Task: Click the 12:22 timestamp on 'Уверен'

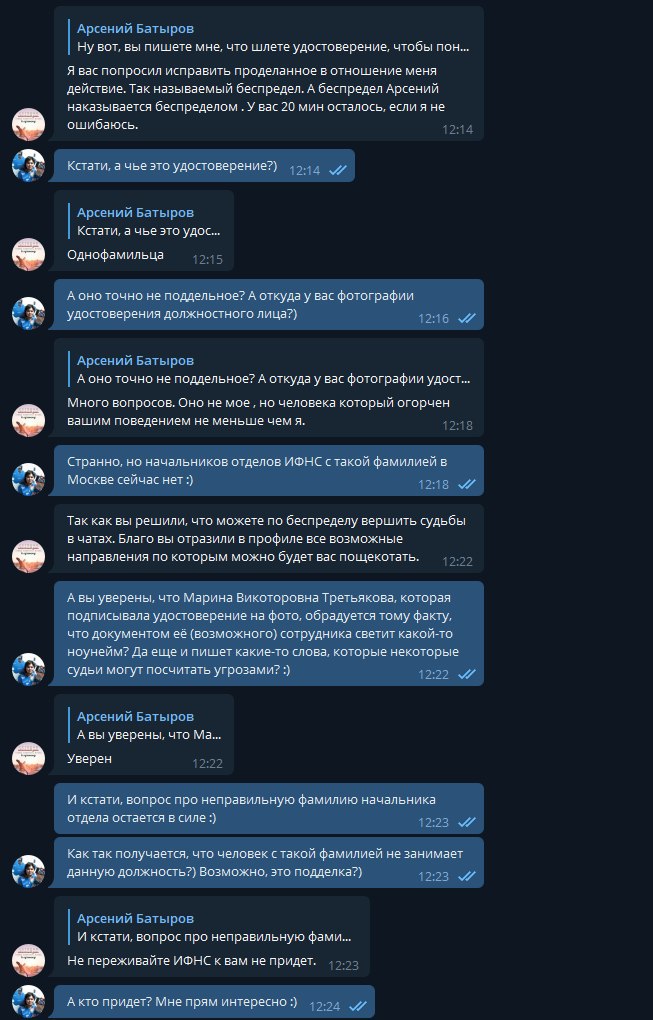Action: [207, 764]
